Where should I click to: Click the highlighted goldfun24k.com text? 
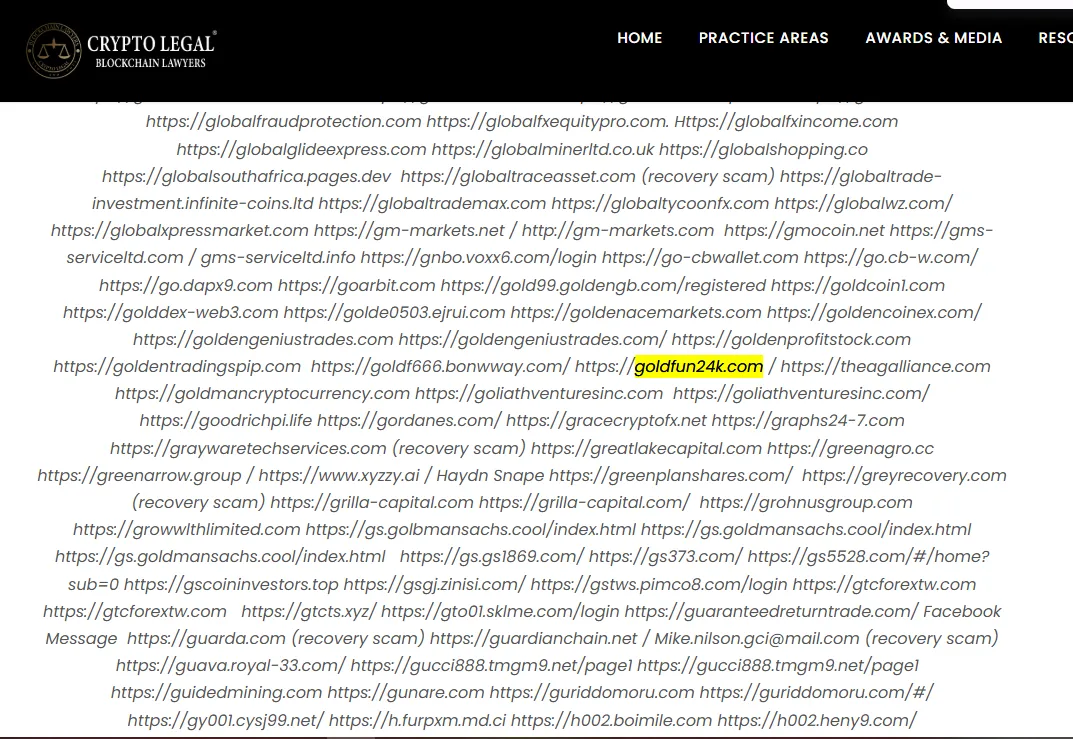(x=699, y=366)
